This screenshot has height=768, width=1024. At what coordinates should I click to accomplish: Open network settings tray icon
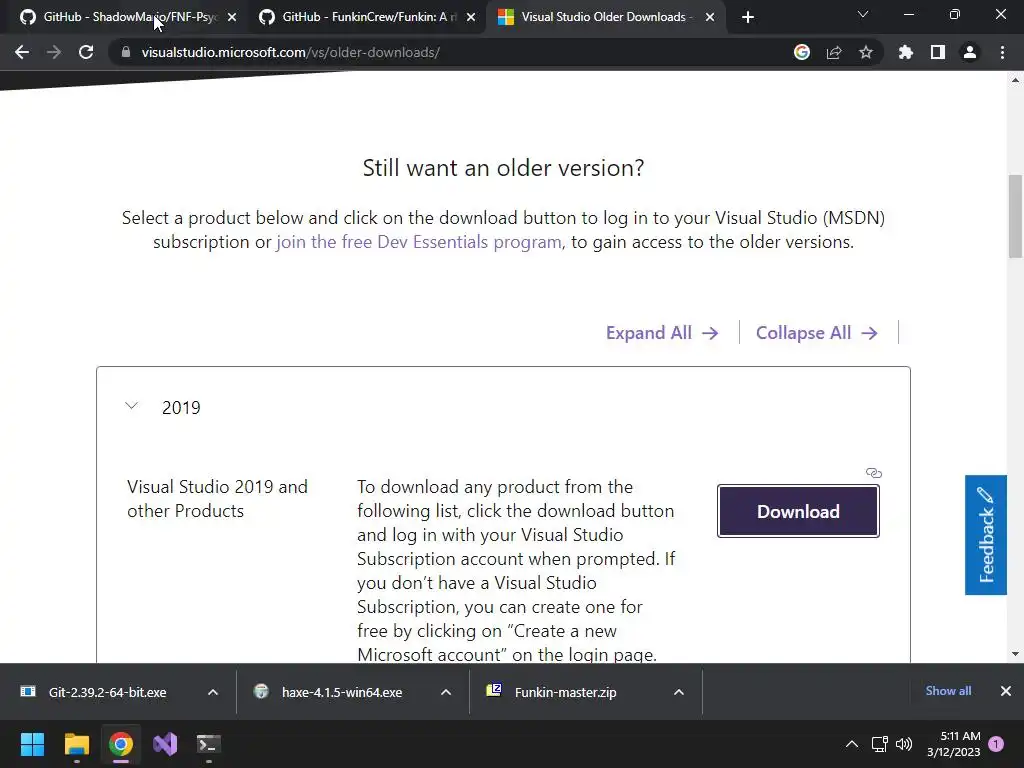tap(879, 744)
